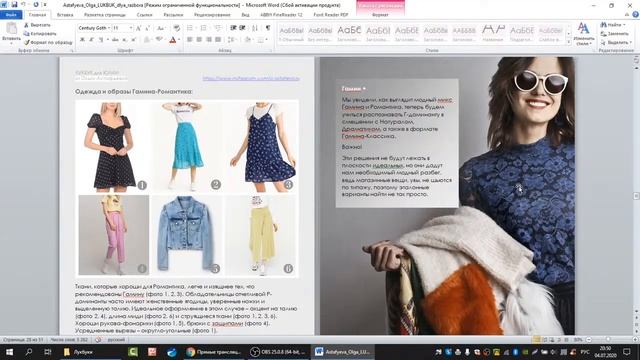Center the text
The height and width of the screenshot is (360, 640).
199,40
